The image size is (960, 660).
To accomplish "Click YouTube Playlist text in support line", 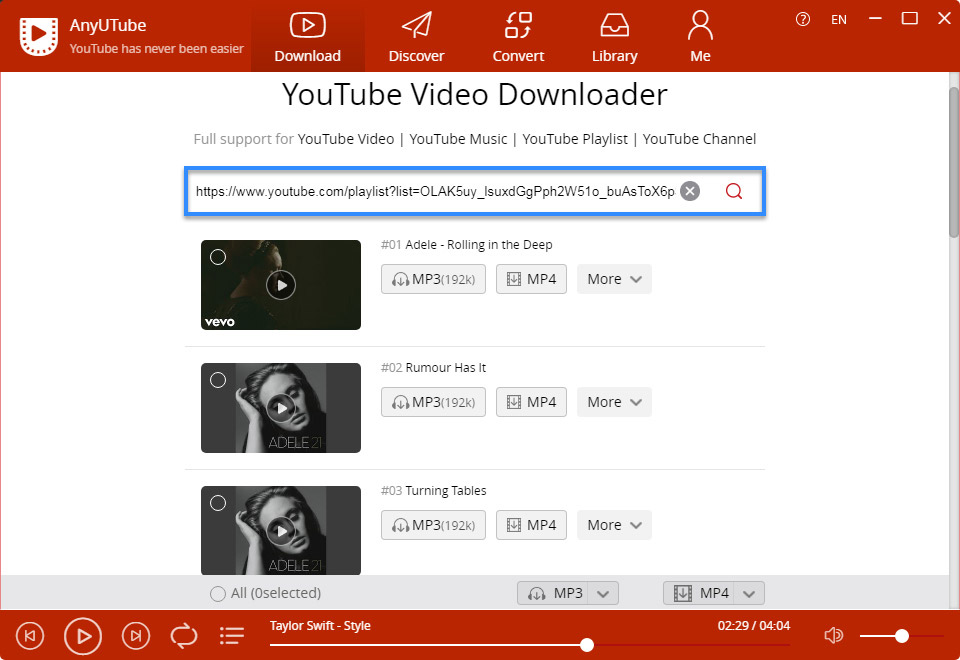I will 575,139.
